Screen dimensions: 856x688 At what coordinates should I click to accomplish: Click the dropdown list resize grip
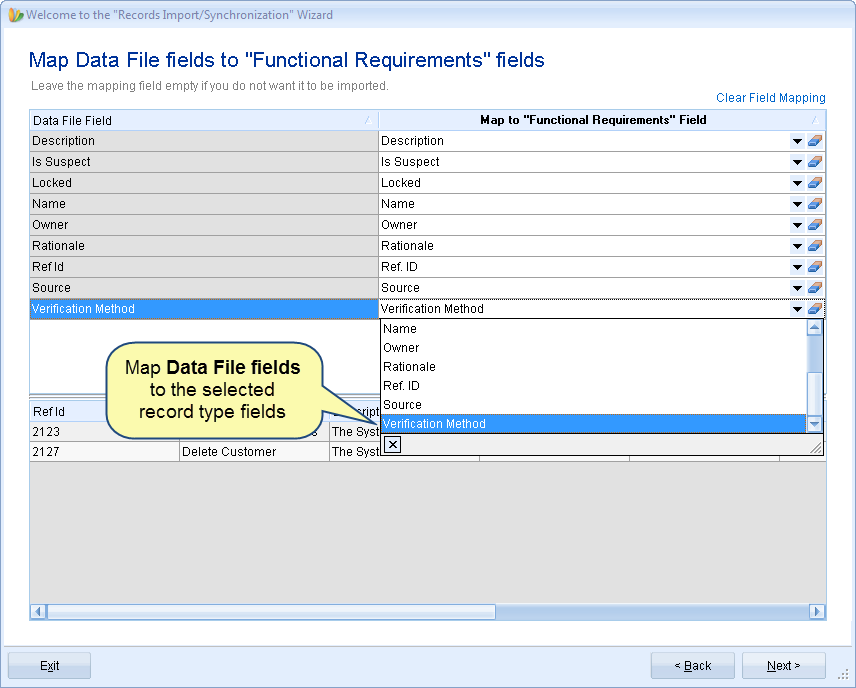point(816,448)
